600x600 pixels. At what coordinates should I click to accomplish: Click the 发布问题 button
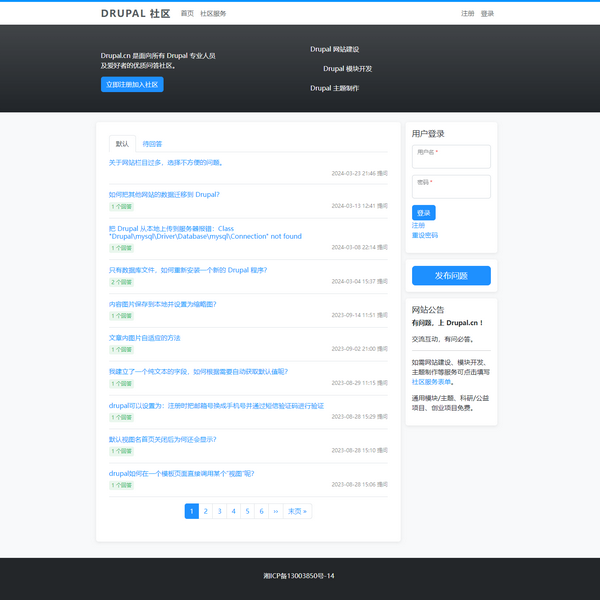pos(451,275)
